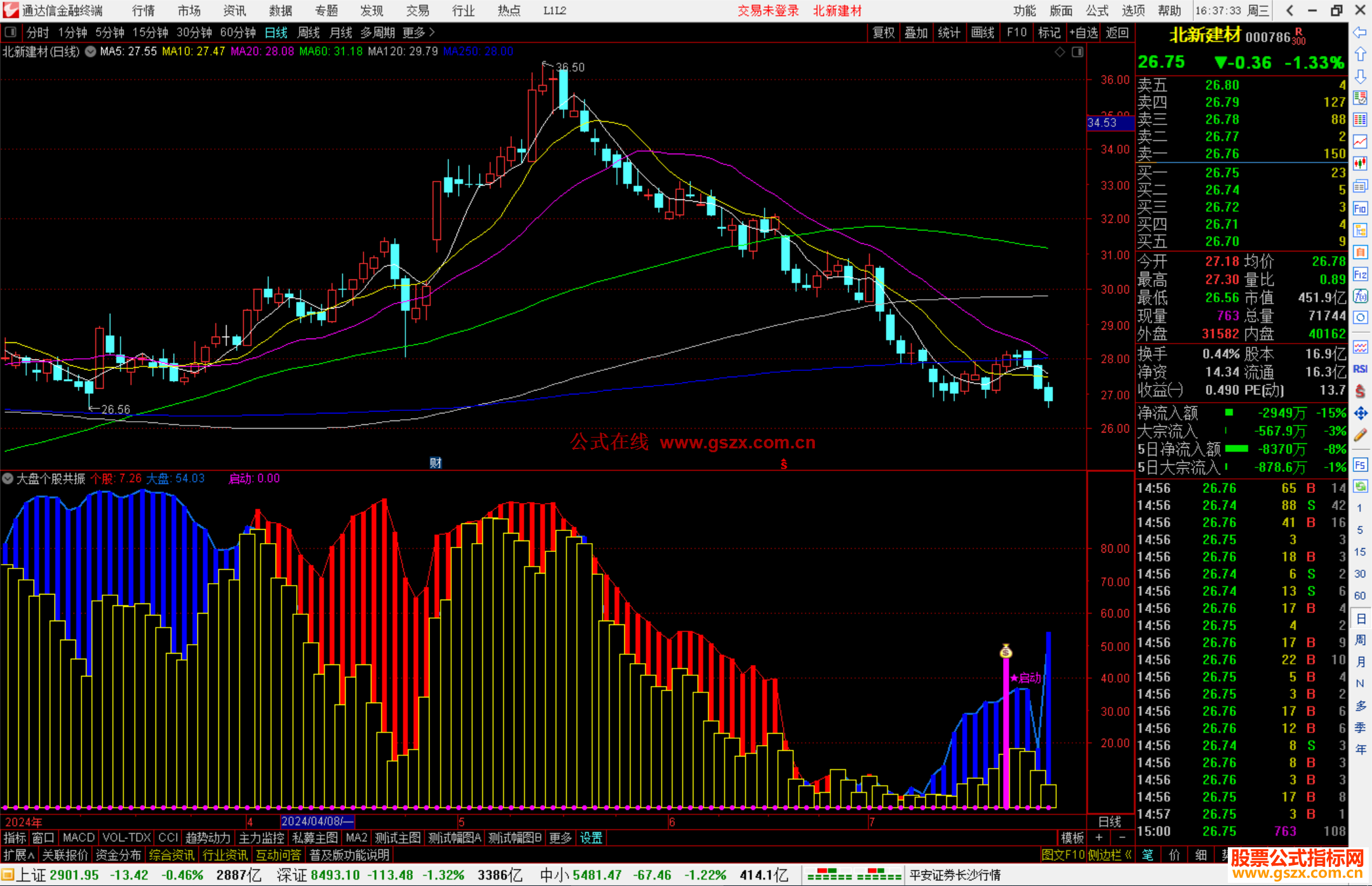Click the 复权 button above the chart
1372x886 pixels.
[884, 32]
